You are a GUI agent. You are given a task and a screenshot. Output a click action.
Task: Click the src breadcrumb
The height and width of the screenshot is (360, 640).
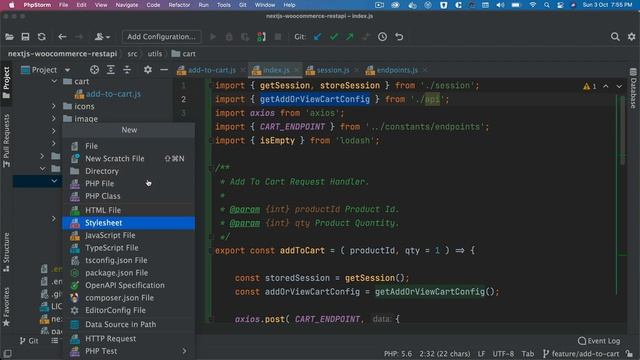click(x=132, y=54)
